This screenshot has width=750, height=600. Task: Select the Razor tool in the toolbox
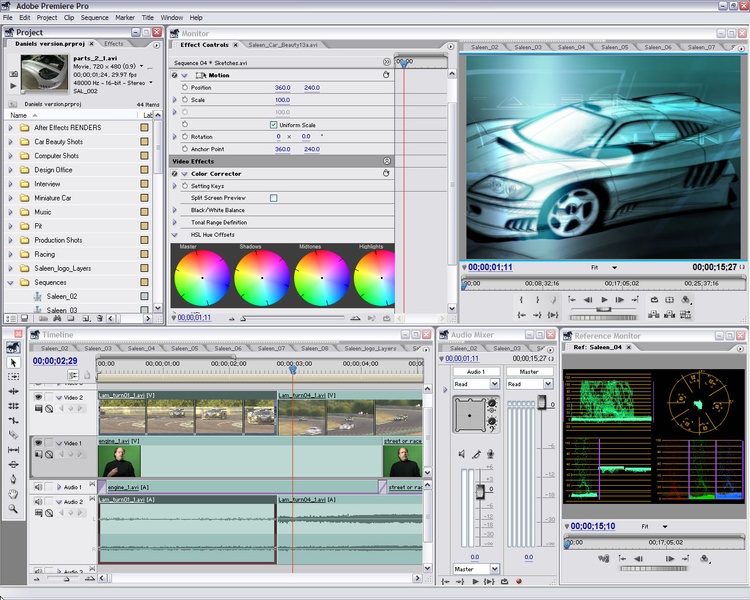click(13, 435)
